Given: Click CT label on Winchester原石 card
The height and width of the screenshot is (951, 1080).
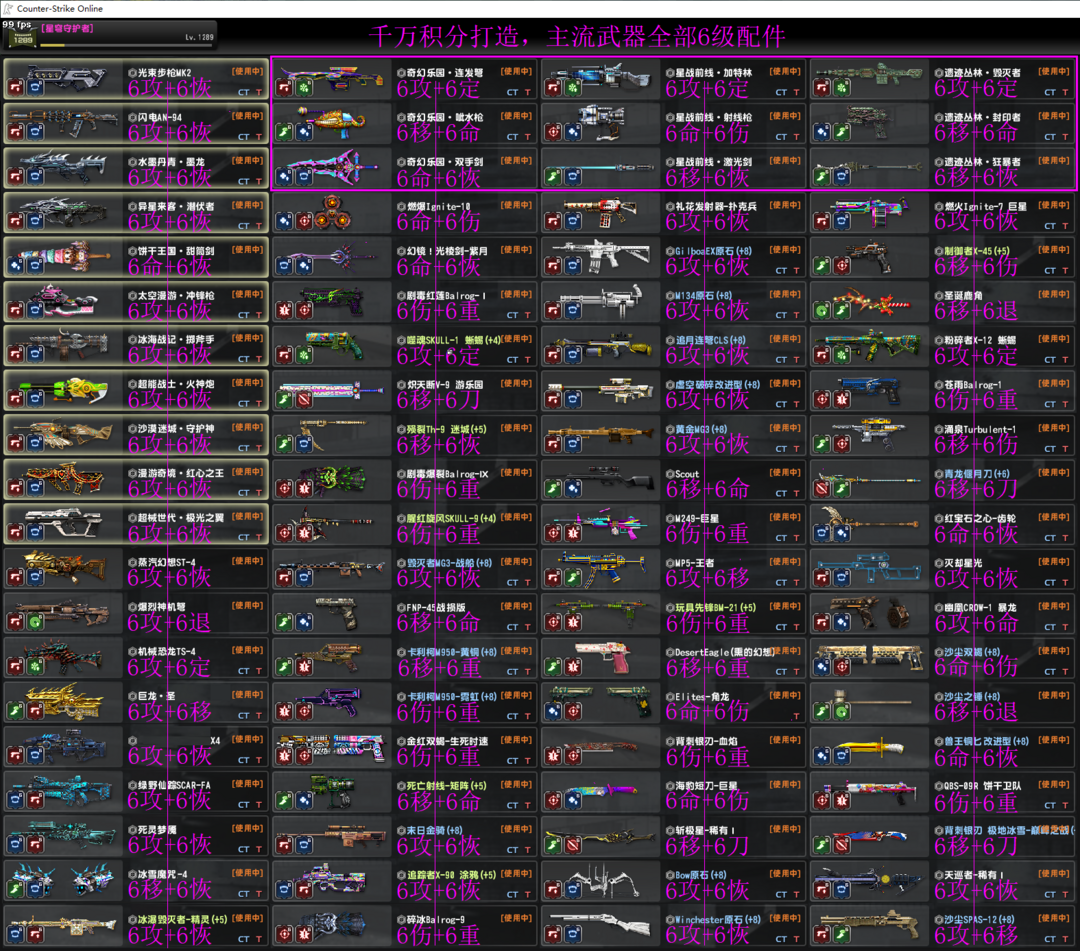Looking at the screenshot, I should coord(781,939).
